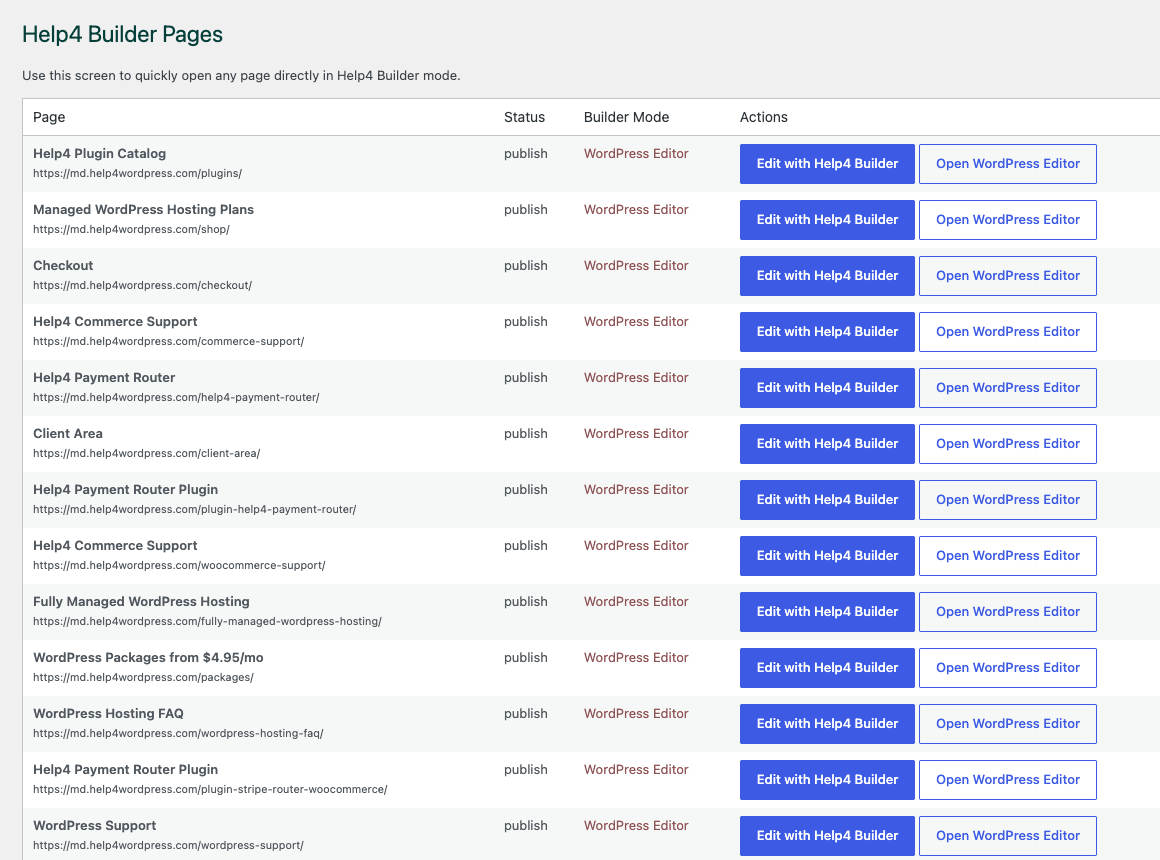Click WordPress Editor mode in Help4 Plugin Catalog row
This screenshot has width=1160, height=860.
(636, 153)
